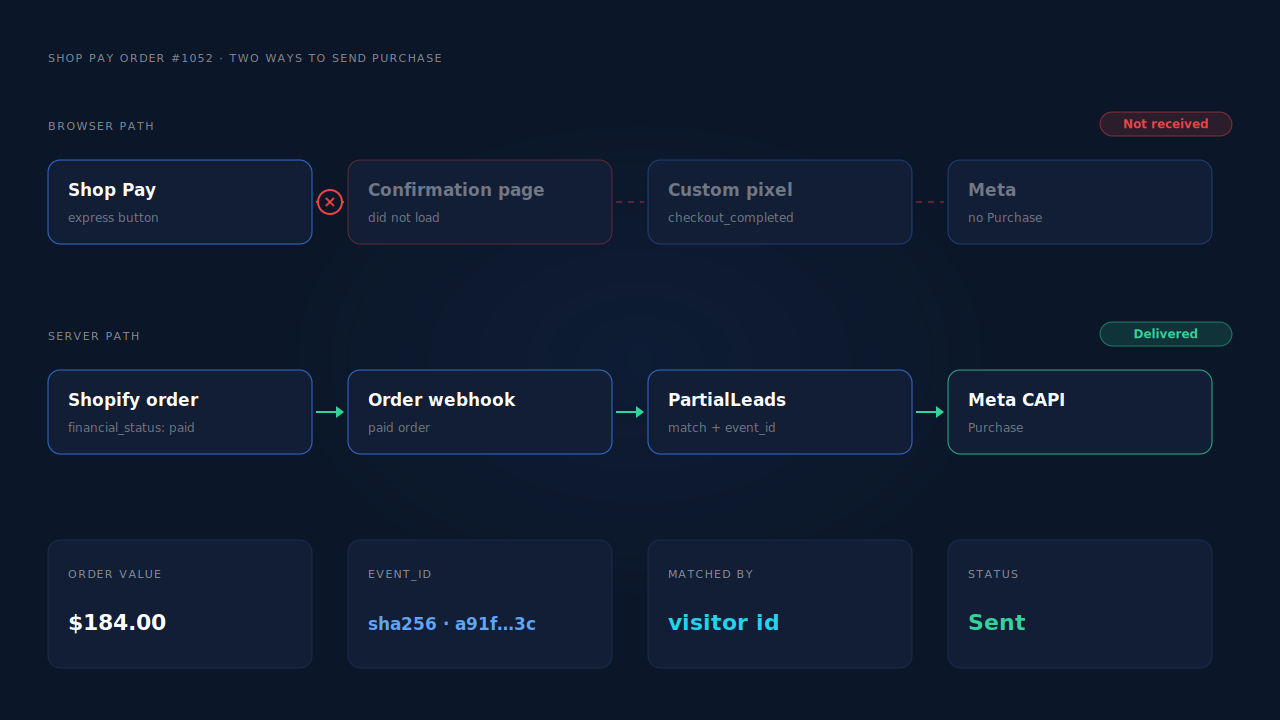Select the Shop Pay express button card
Viewport: 1280px width, 720px height.
[x=180, y=202]
